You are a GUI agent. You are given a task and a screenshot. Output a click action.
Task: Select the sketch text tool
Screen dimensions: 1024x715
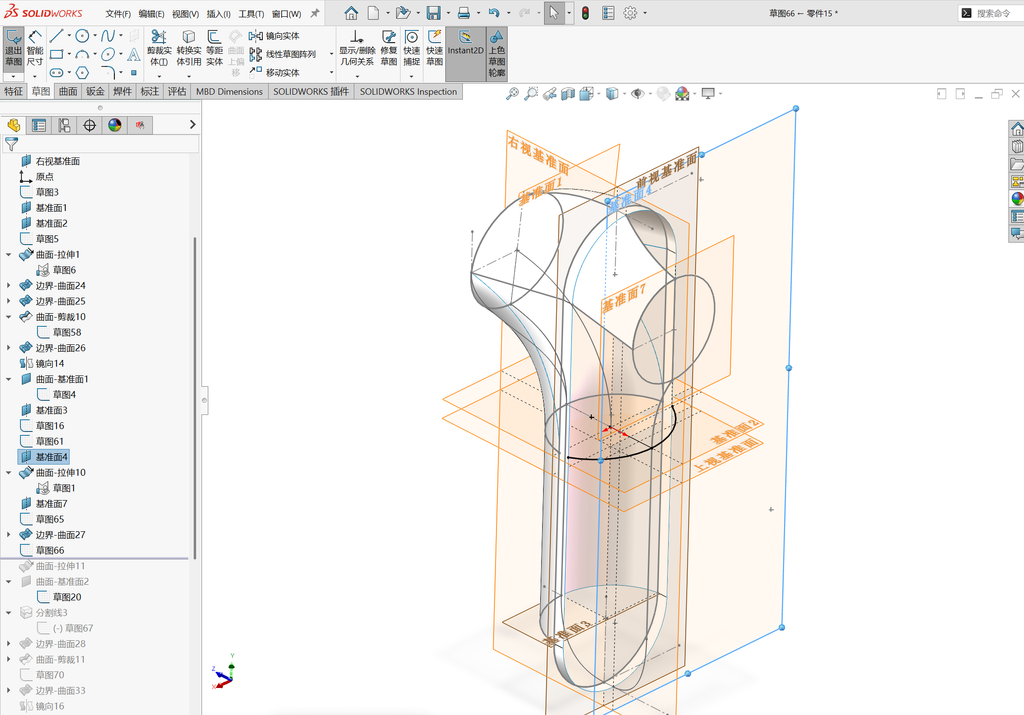[134, 54]
